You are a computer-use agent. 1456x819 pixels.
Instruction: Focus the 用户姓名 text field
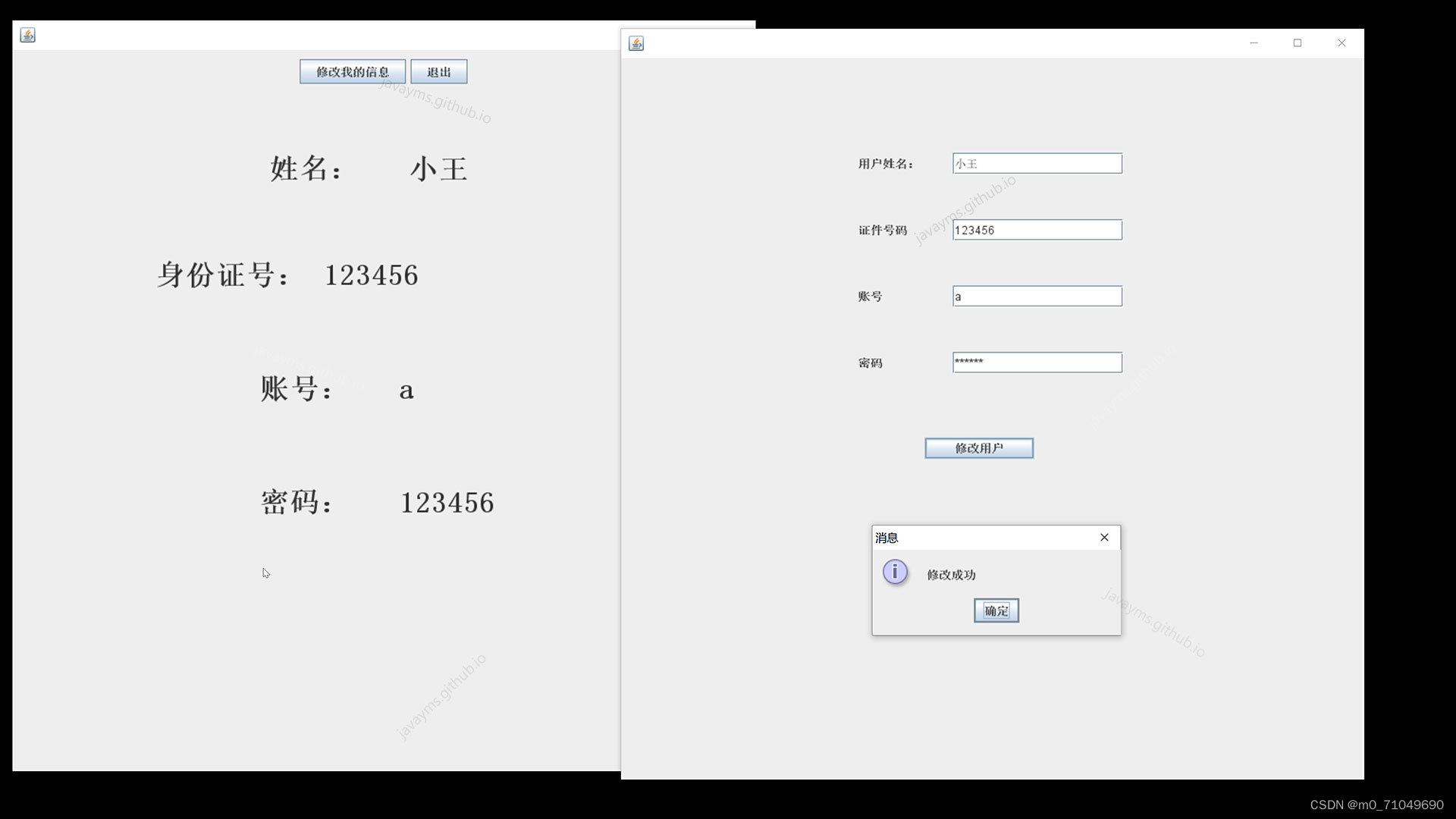[x=1037, y=164]
